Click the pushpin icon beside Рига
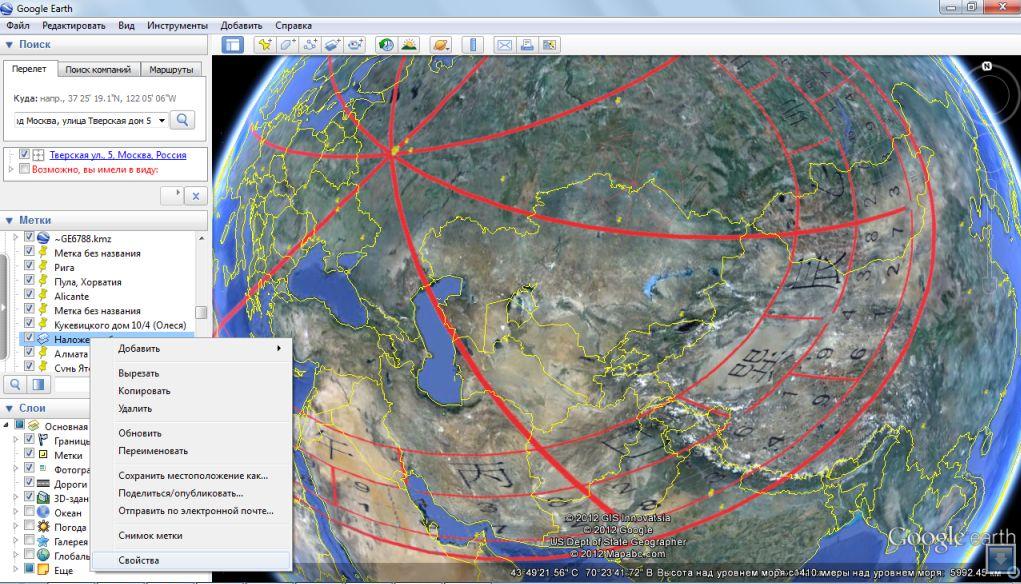The image size is (1021, 584). point(44,267)
